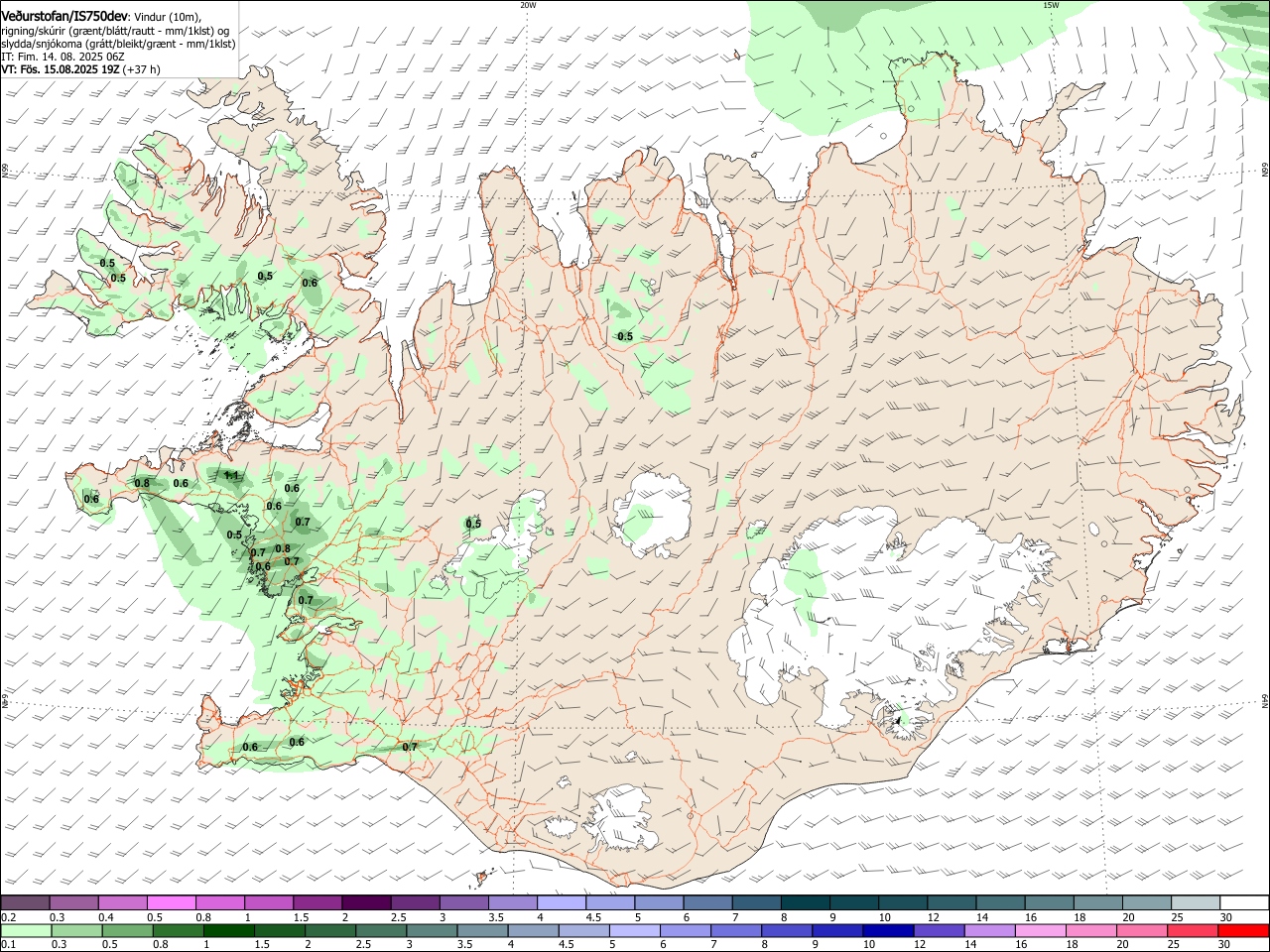Click the palest green 0.1 swatch, lower legend row
The image size is (1270, 952).
pyautogui.click(x=26, y=930)
